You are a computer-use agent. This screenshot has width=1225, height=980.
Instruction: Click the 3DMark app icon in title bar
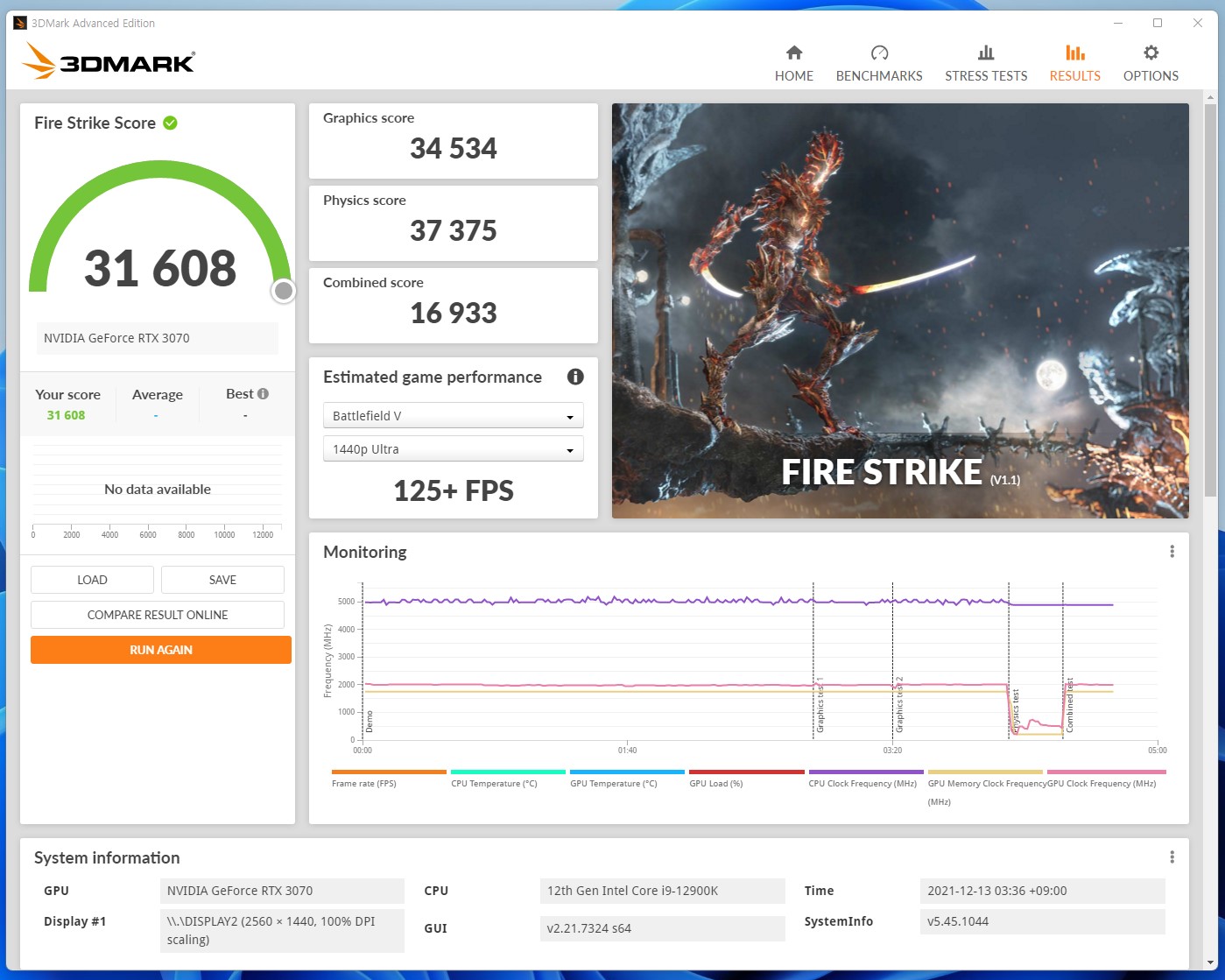tap(20, 23)
